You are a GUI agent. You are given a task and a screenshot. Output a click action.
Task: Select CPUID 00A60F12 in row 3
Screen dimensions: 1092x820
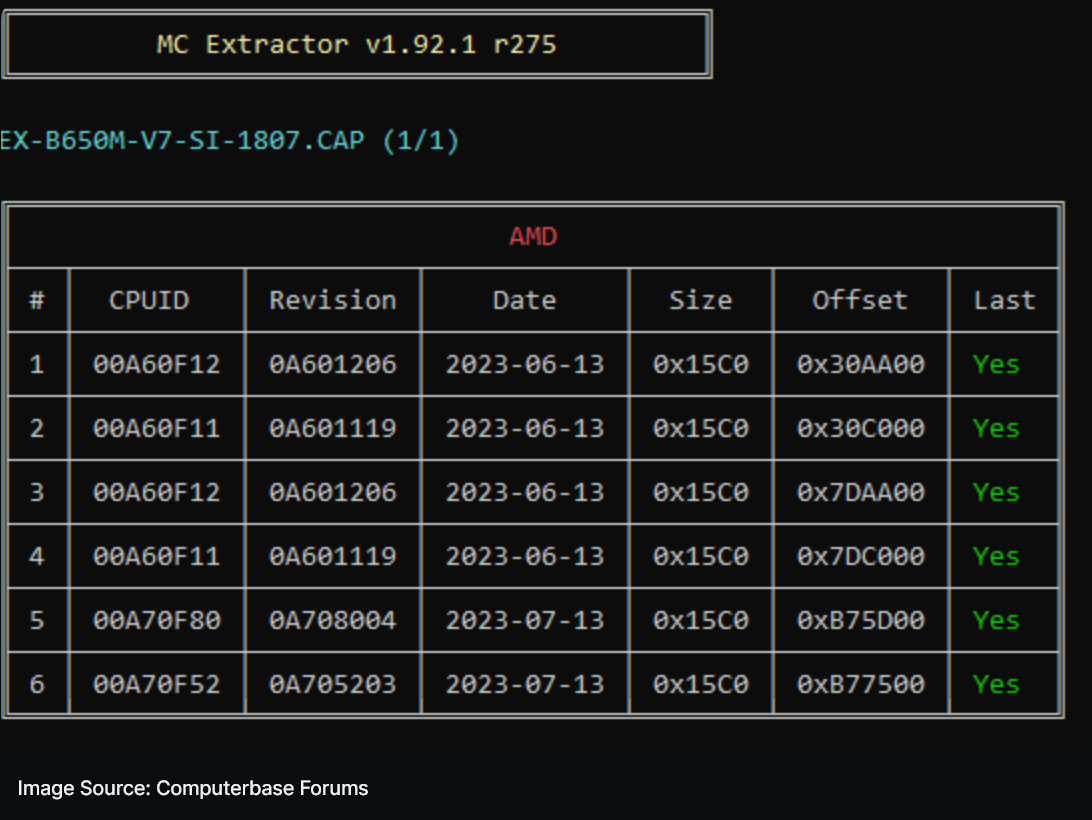click(x=157, y=493)
